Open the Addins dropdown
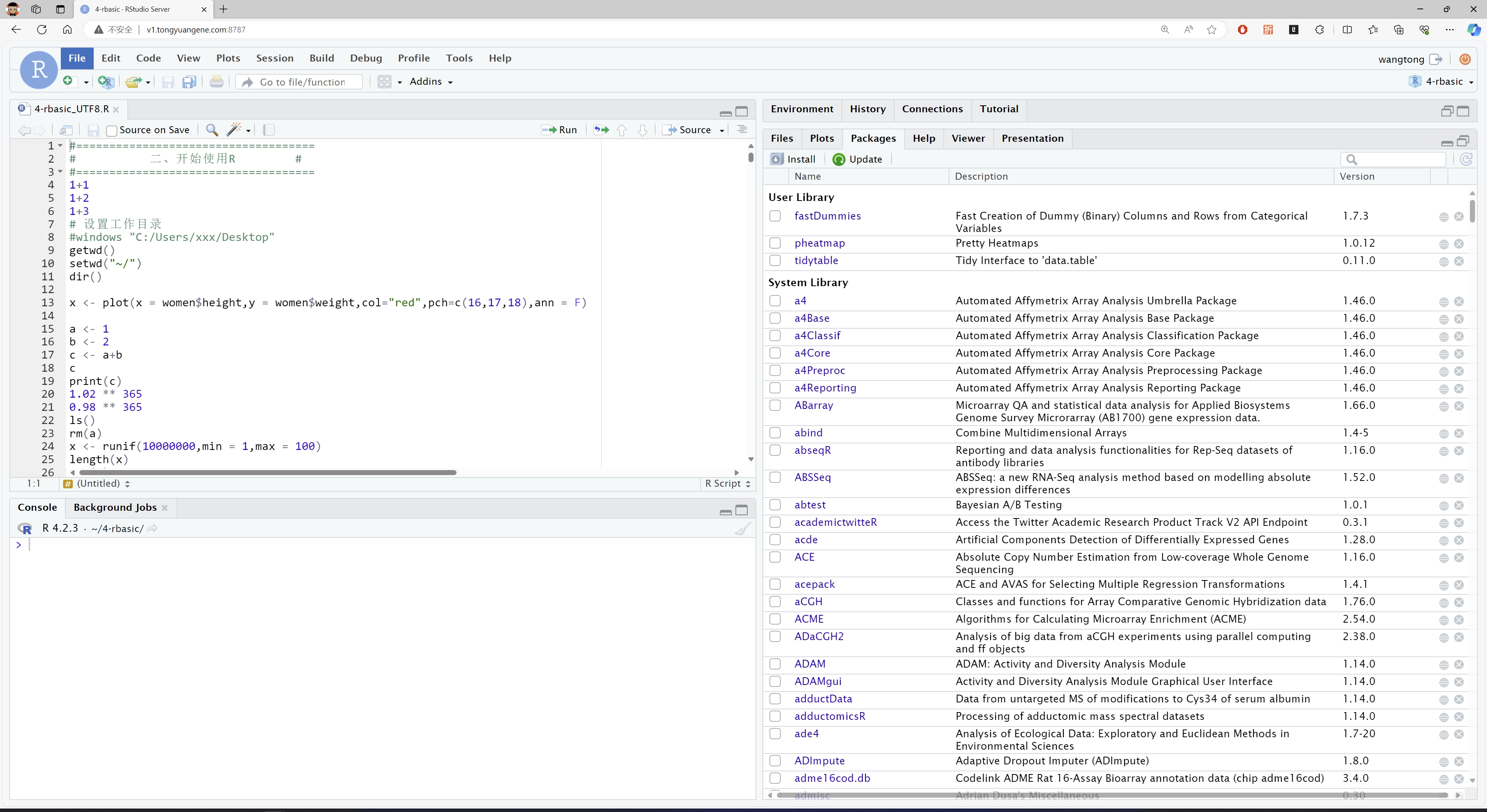Screen dimensions: 1487x812 click(x=431, y=82)
